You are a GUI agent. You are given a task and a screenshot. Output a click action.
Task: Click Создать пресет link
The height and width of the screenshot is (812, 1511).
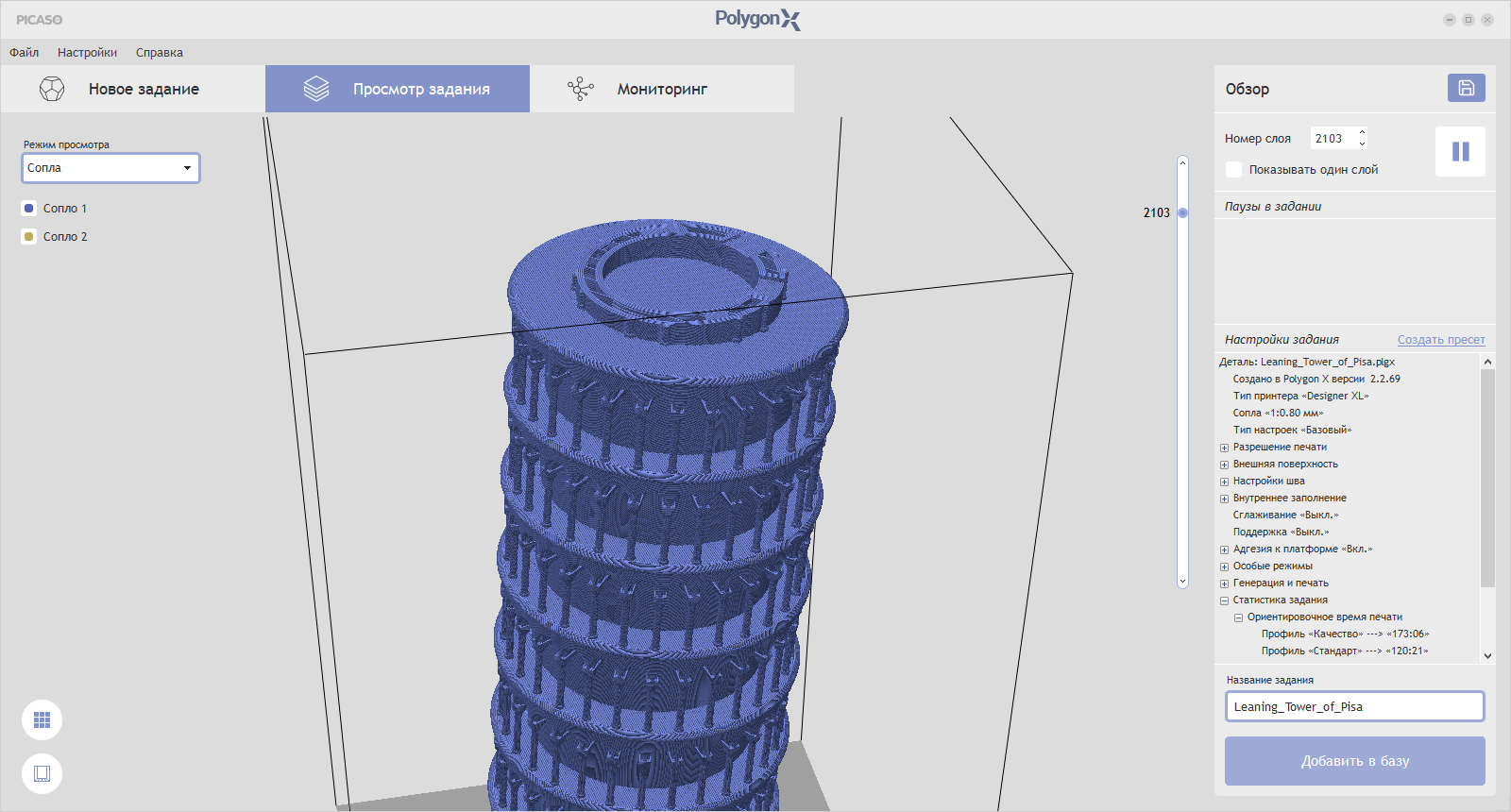pos(1441,340)
